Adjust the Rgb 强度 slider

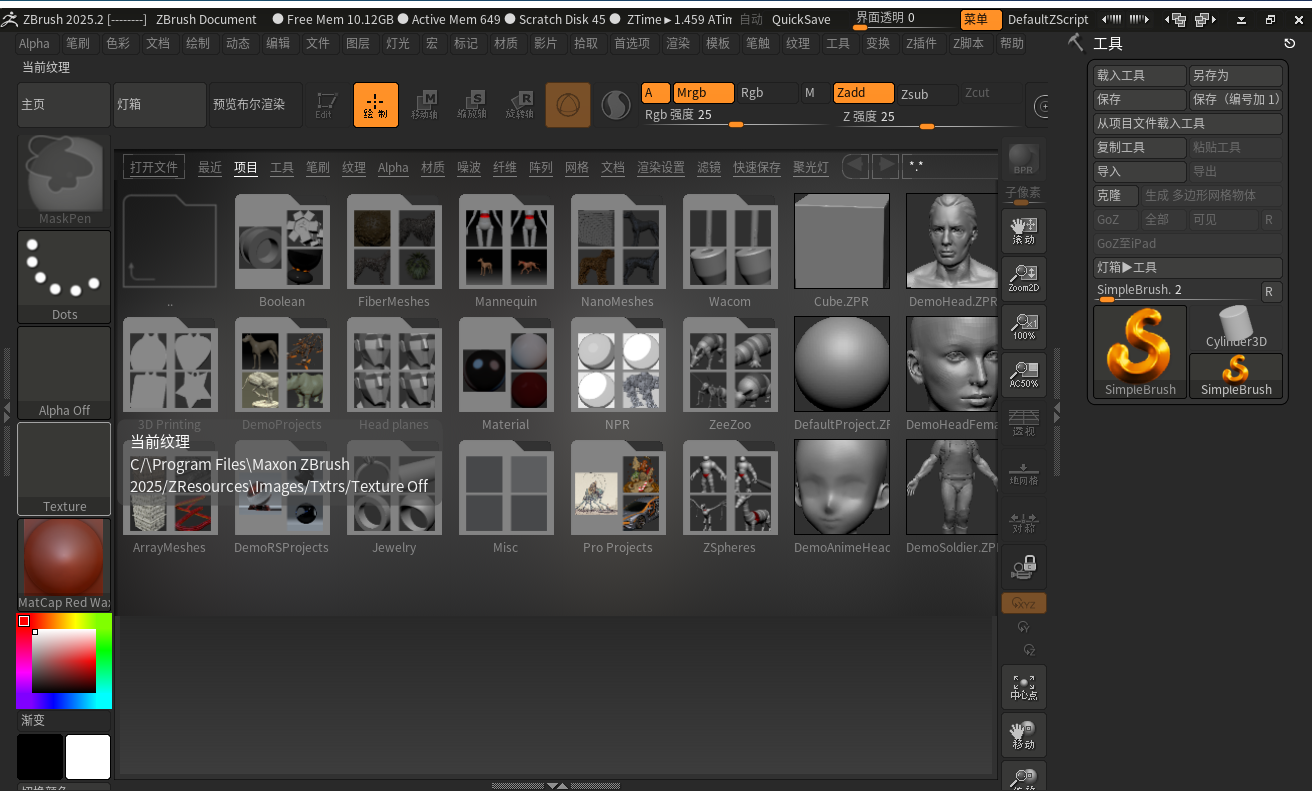735,120
